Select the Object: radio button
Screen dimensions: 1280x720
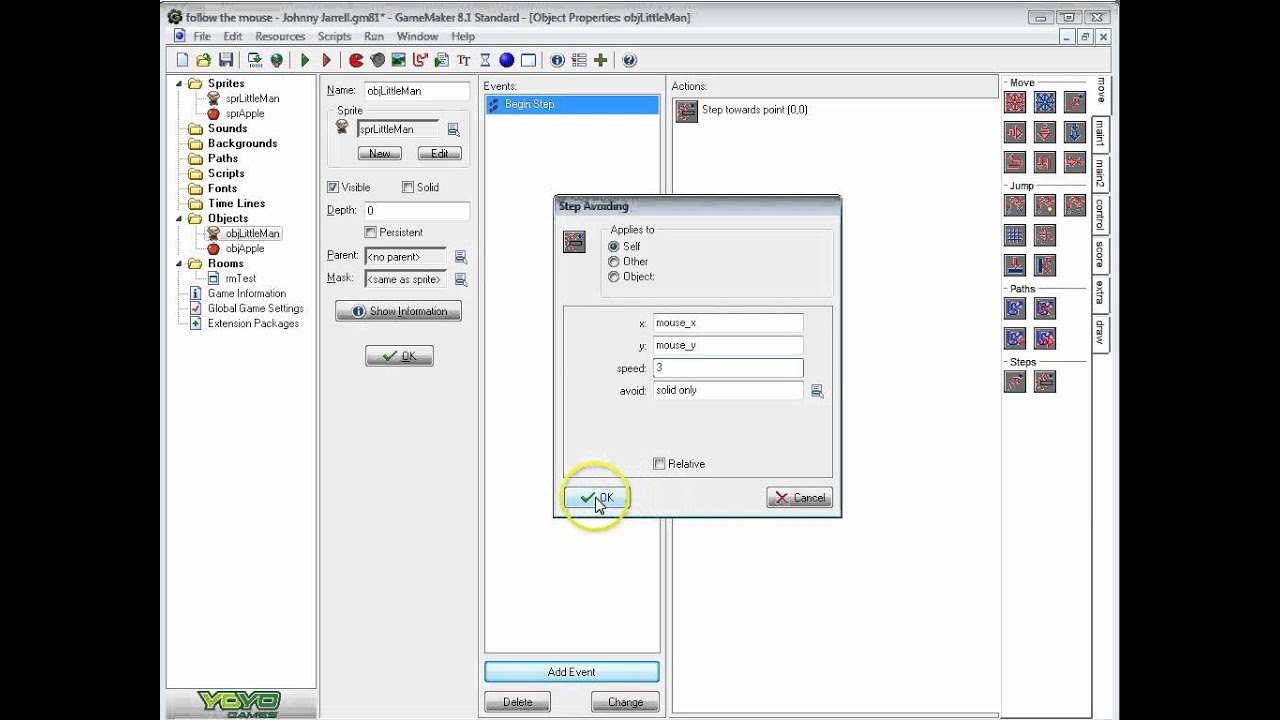pos(614,277)
